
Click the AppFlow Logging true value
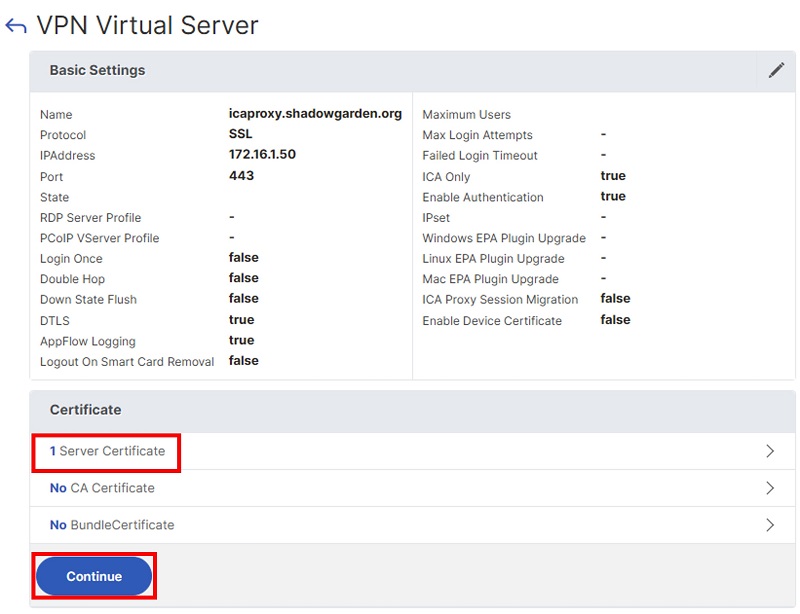point(241,340)
